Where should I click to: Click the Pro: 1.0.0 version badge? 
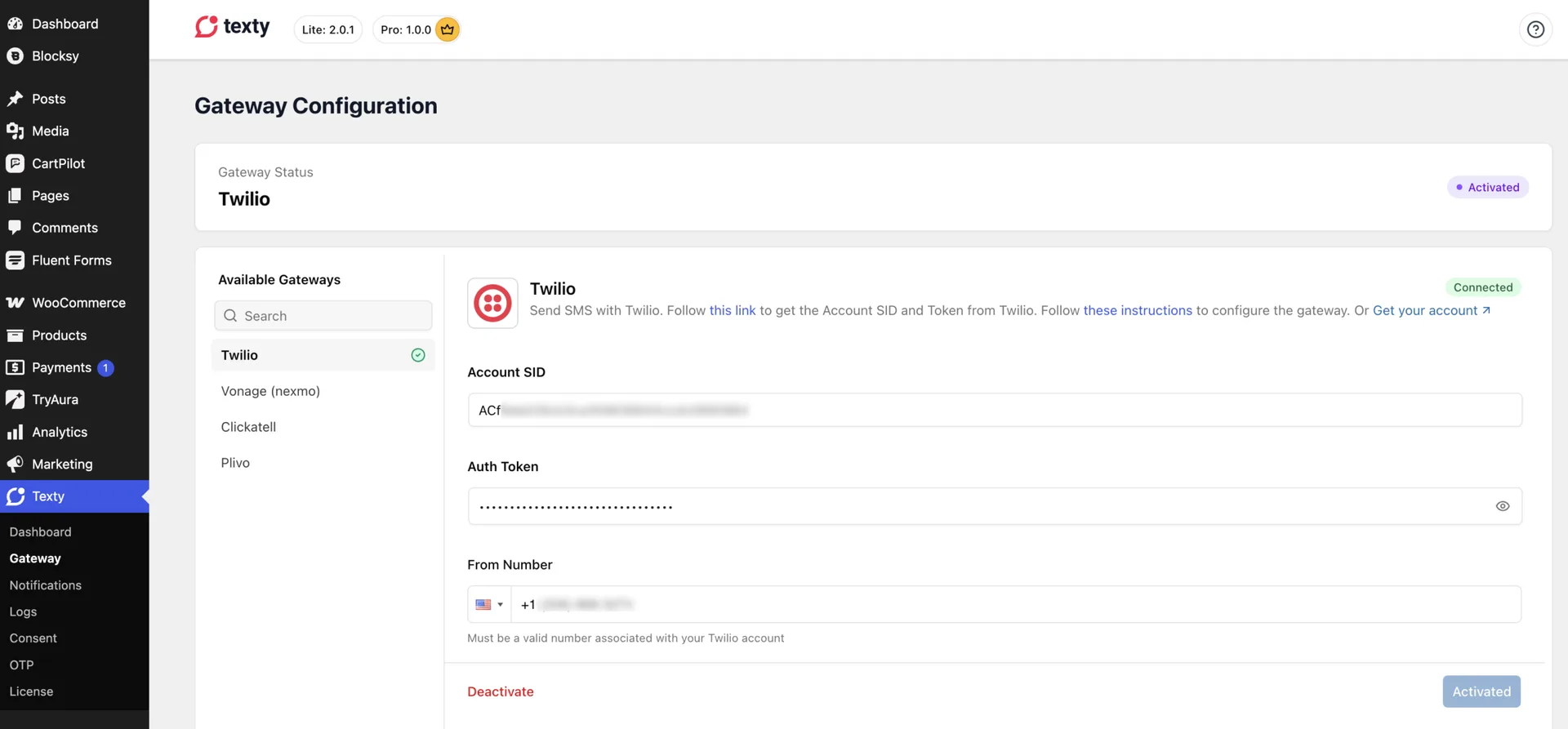[x=416, y=29]
